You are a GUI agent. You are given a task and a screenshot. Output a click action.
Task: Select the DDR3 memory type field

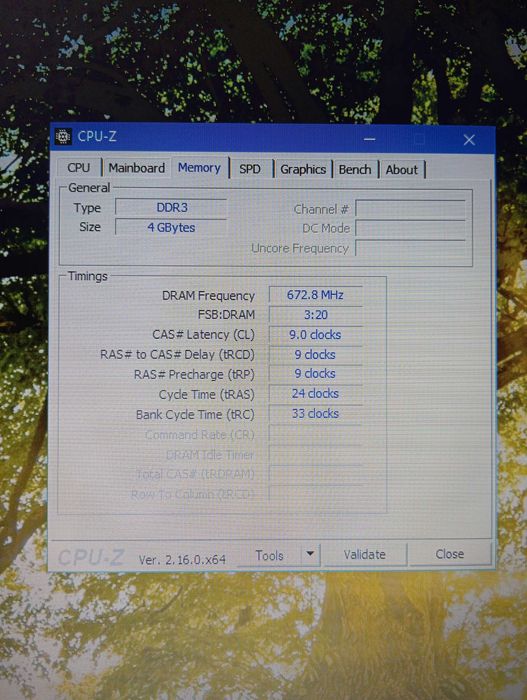tap(171, 208)
